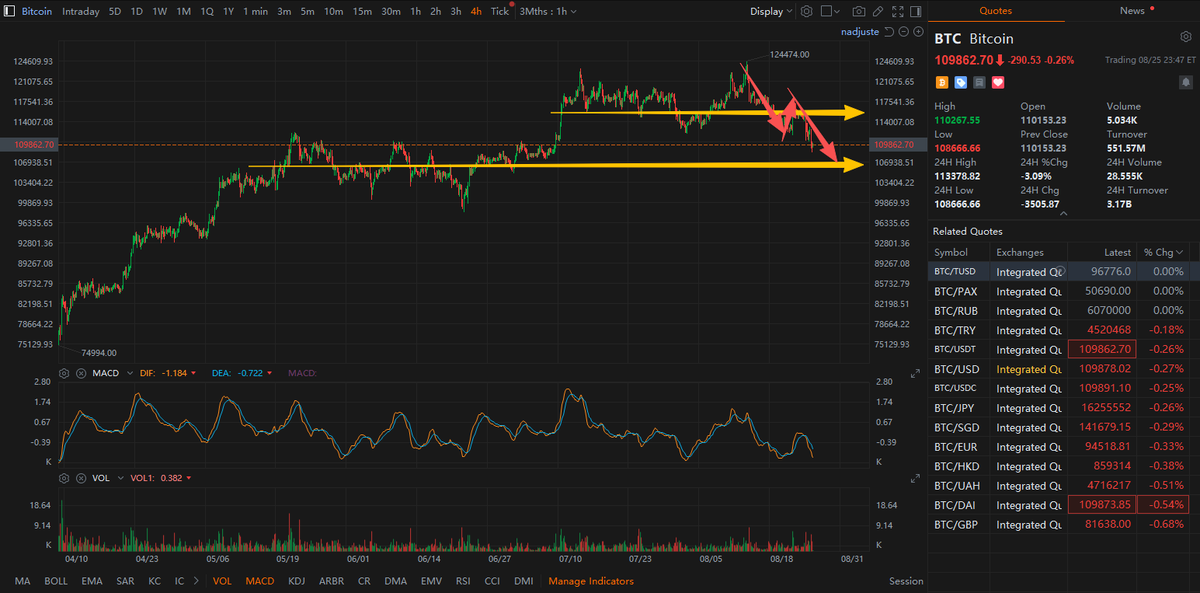
Task: Click the nadjuste adjustment label
Action: point(859,31)
